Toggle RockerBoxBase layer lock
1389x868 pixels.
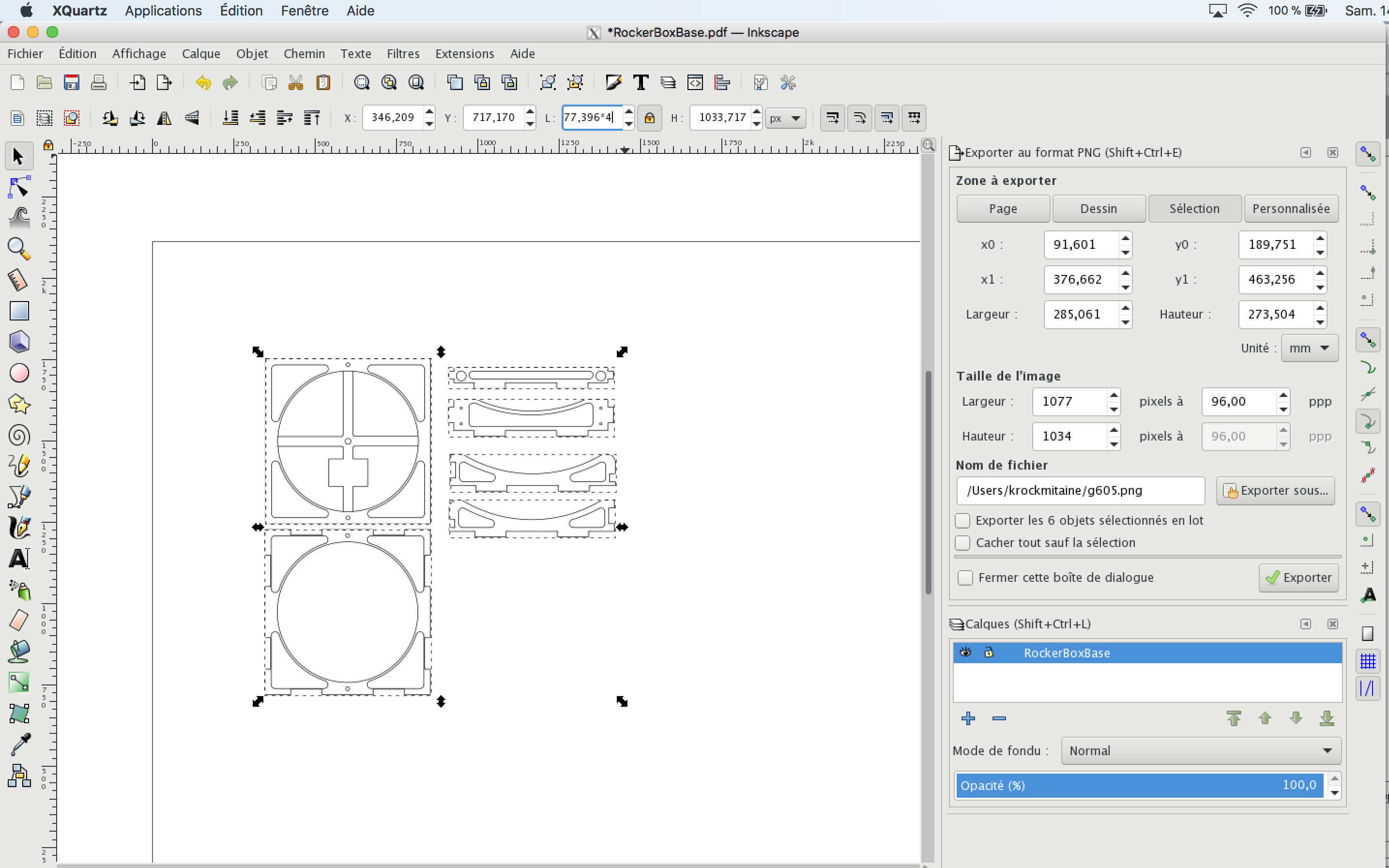coord(989,653)
